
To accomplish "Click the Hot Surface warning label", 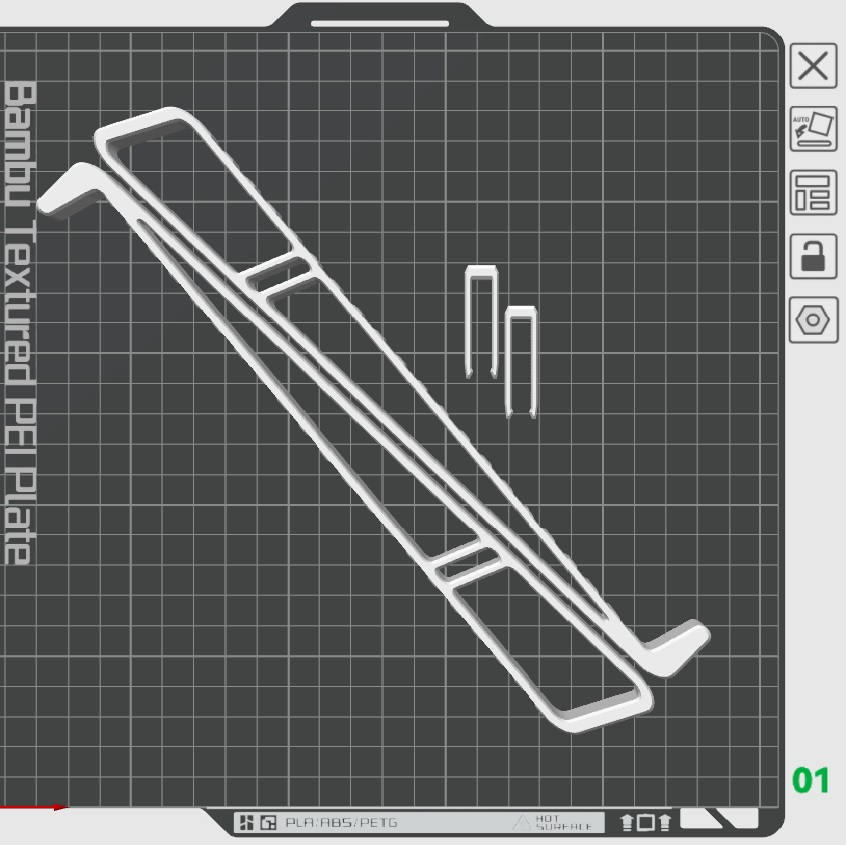I will 552,822.
